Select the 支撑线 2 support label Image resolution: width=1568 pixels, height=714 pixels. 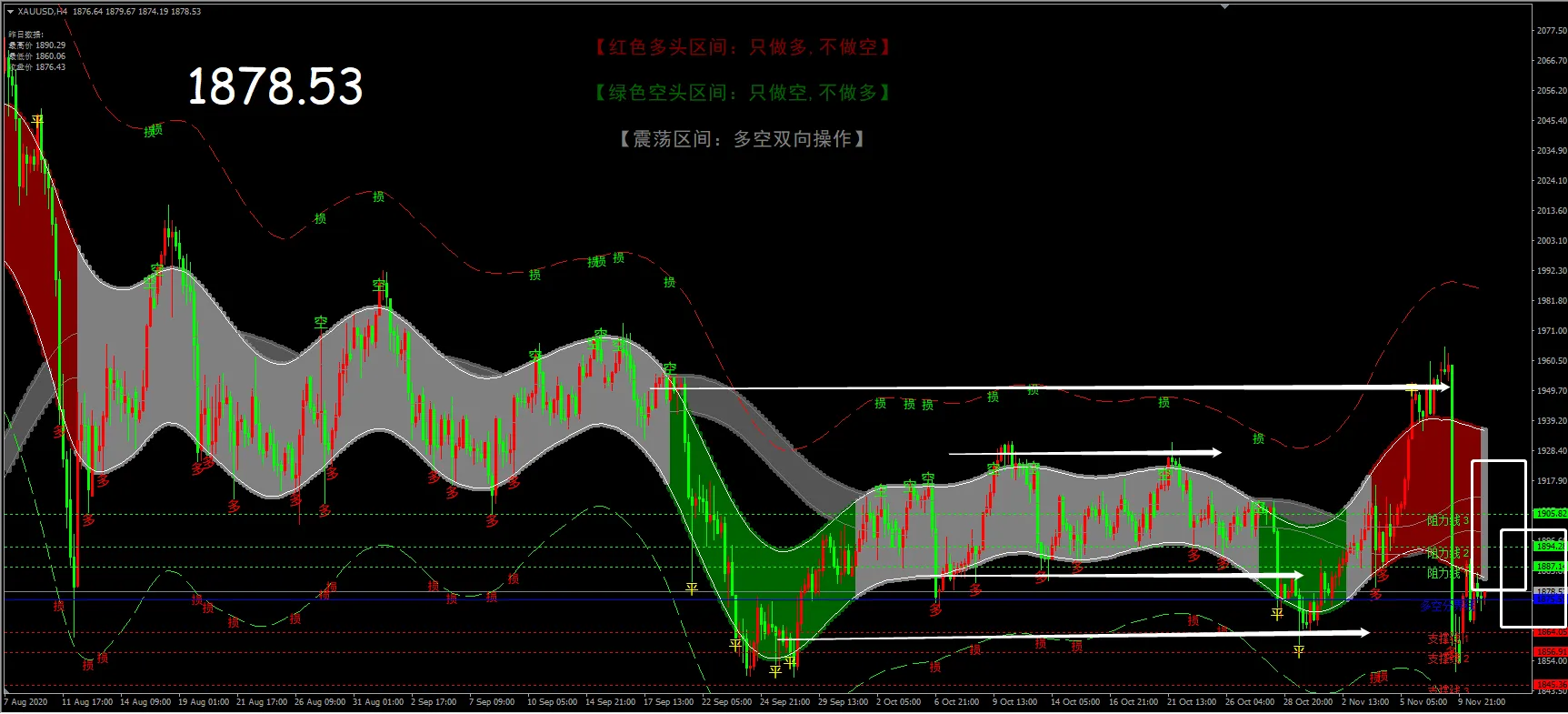pyautogui.click(x=1448, y=658)
